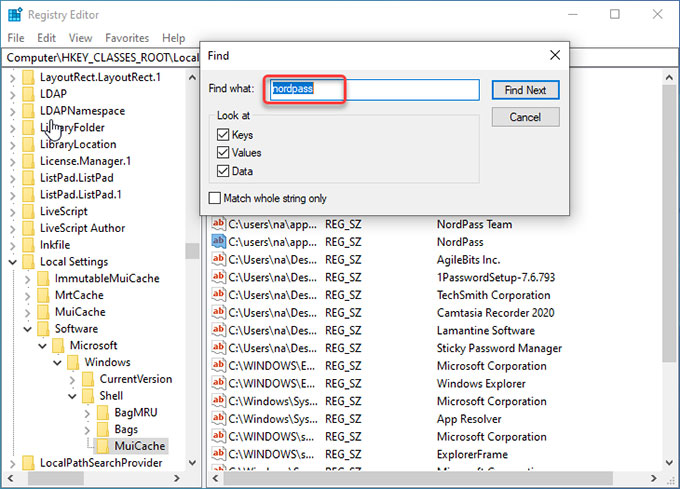This screenshot has height=489, width=680.
Task: Select the Bags key
Action: [x=126, y=429]
